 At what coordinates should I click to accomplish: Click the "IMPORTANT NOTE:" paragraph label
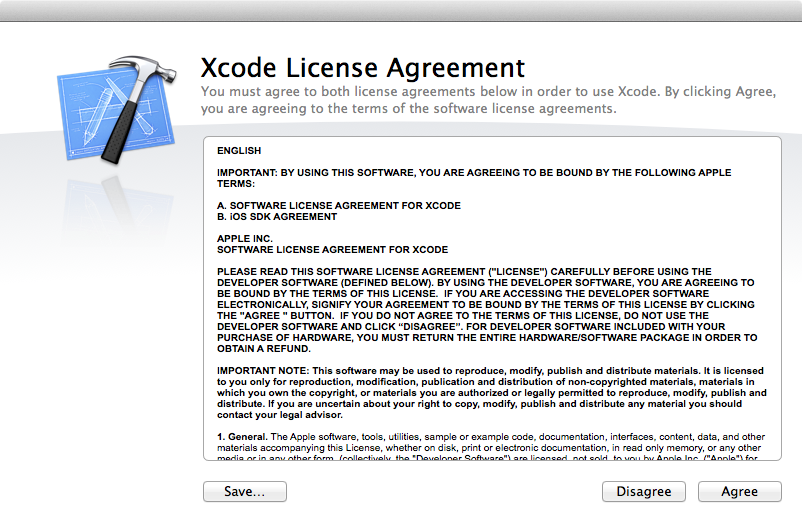pos(263,371)
